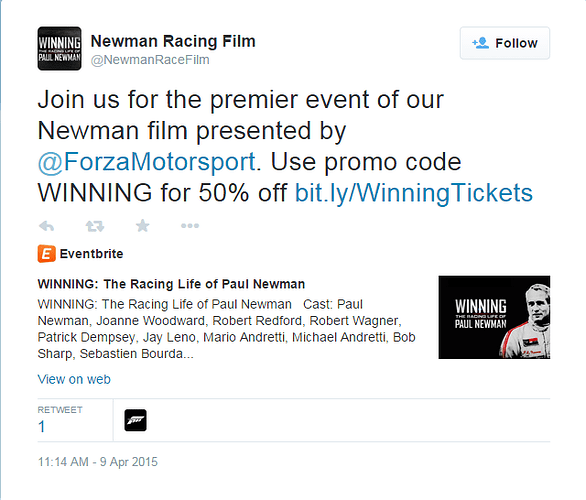Screen dimensions: 586x500
Task: Open the @ForzaMotorsport mention link
Action: pyautogui.click(x=146, y=162)
